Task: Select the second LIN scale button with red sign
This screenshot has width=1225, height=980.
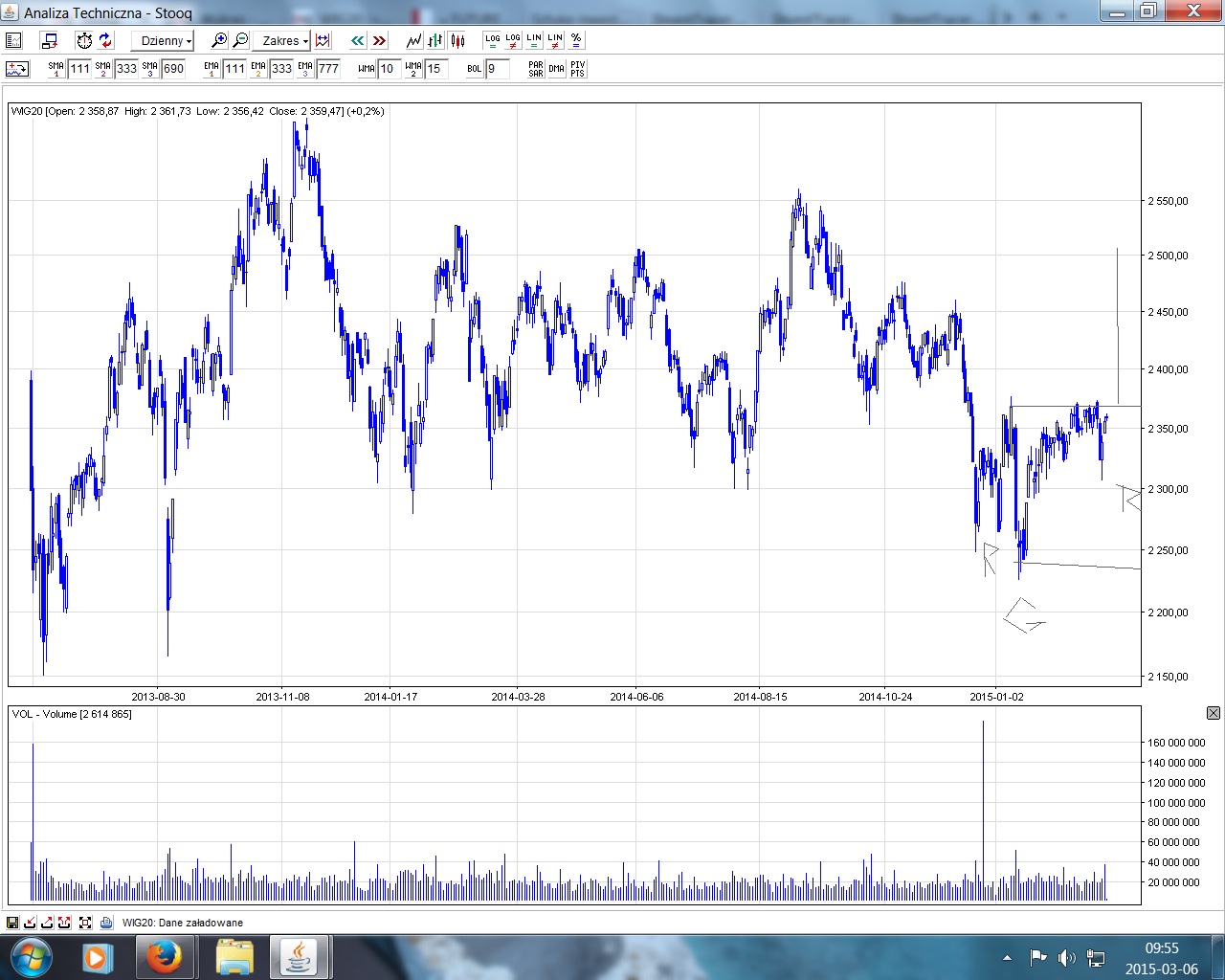Action: [x=555, y=40]
